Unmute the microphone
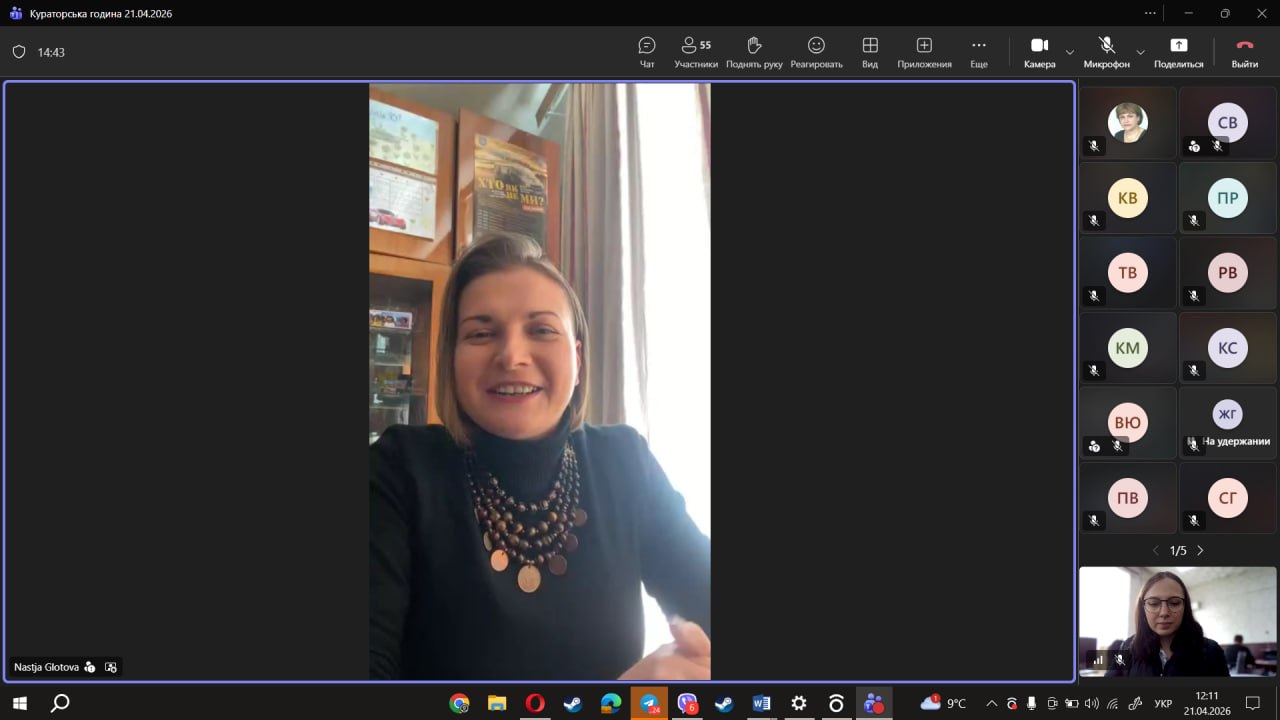 [x=1106, y=52]
